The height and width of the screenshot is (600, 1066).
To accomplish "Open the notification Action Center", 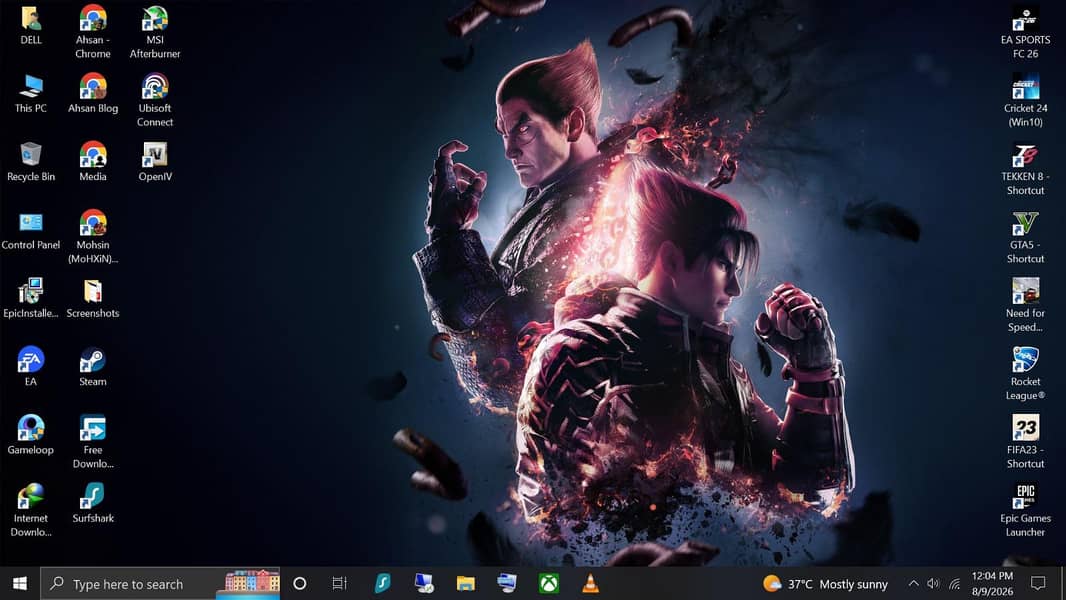I will pyautogui.click(x=1037, y=584).
